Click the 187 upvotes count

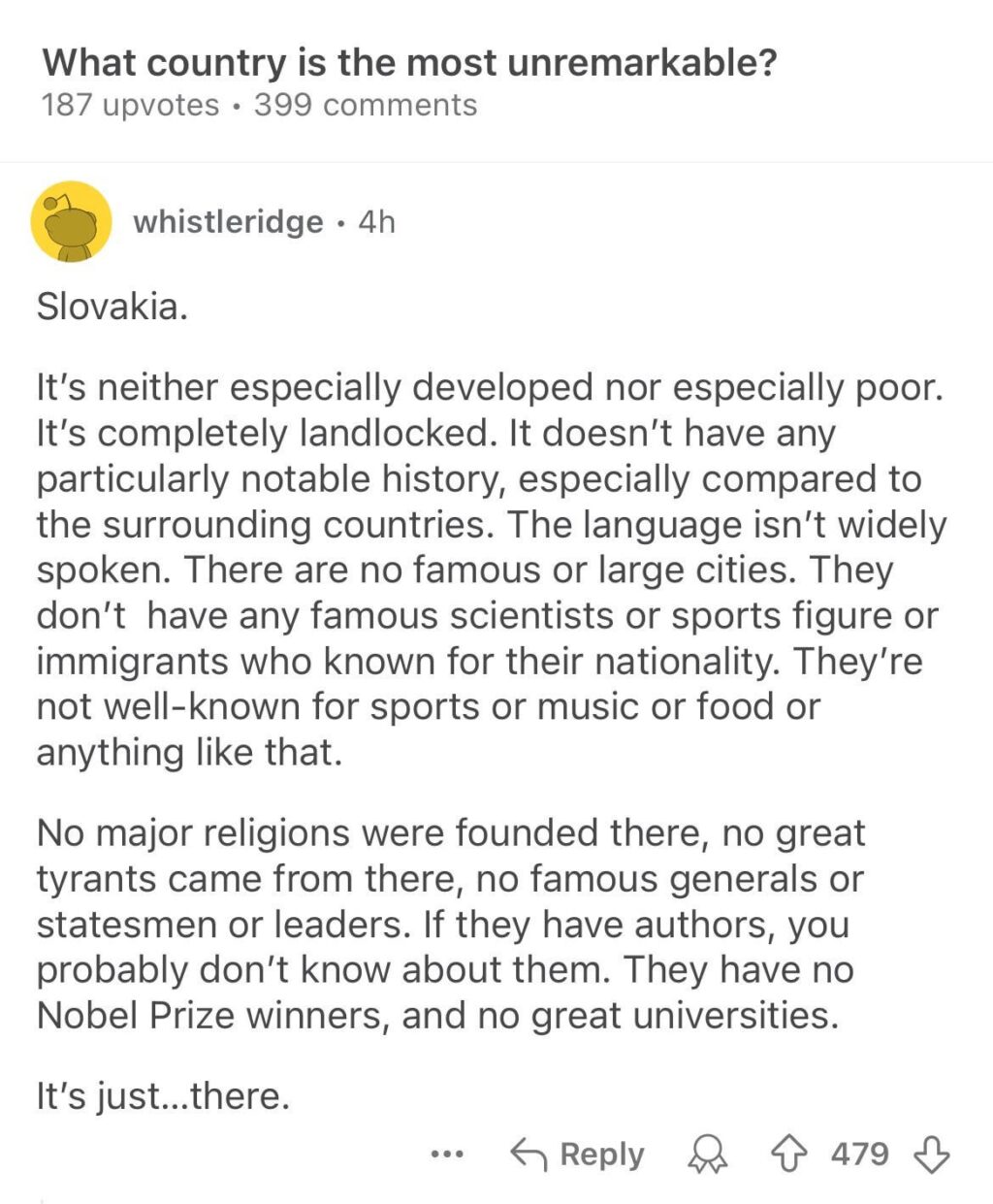click(x=131, y=105)
